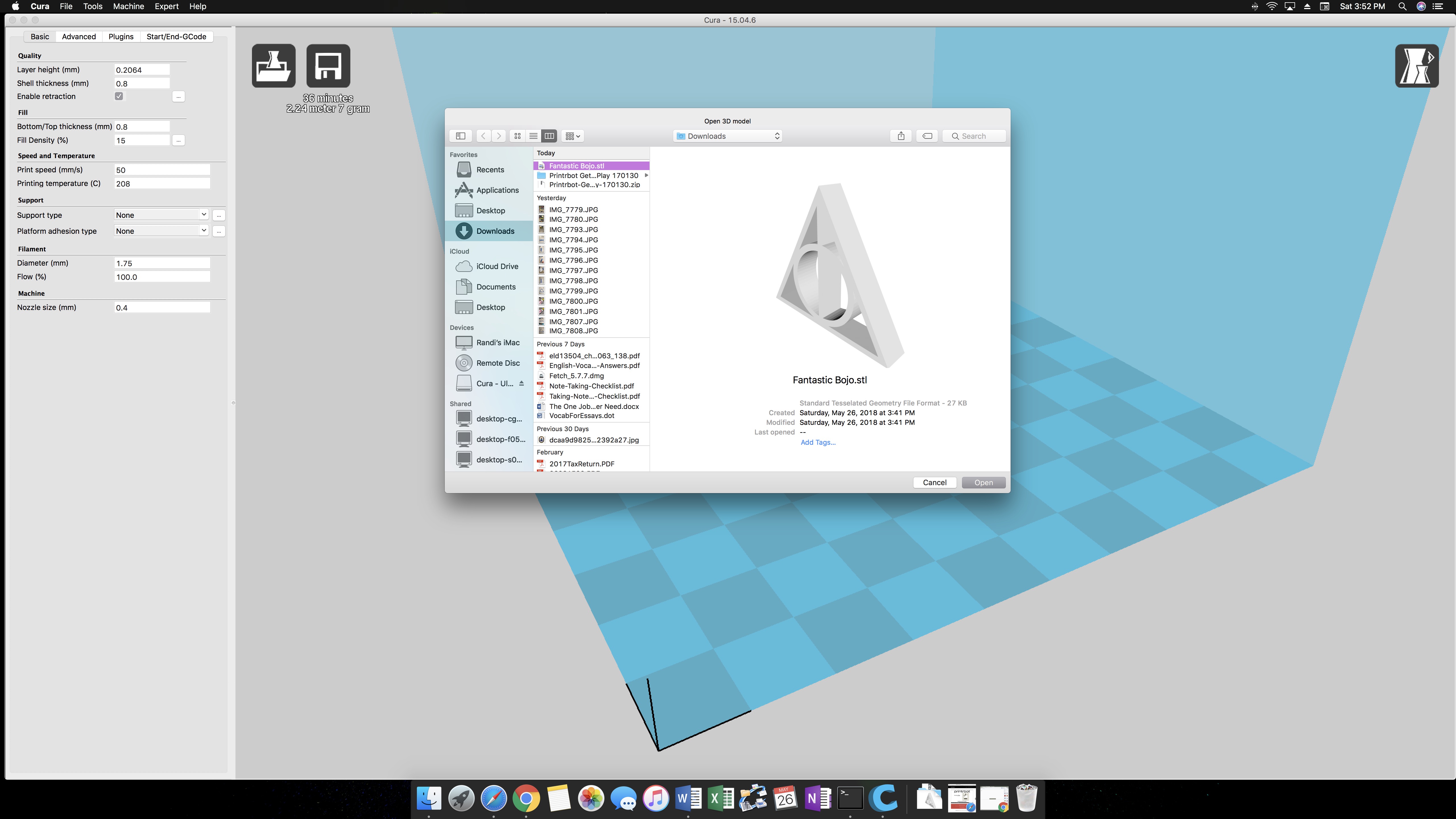Viewport: 1456px width, 819px height.
Task: Open retraction settings ellipsis button
Action: 179,97
